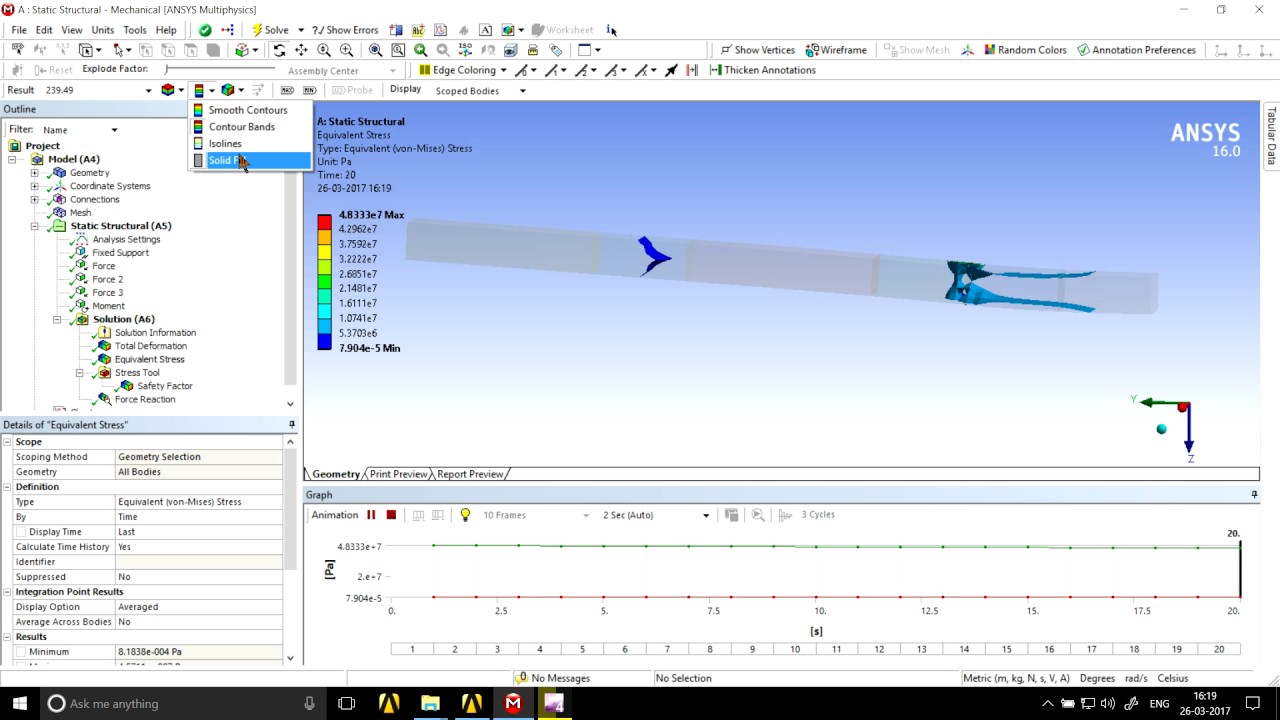
Task: Click Show Errors button
Action: pos(345,30)
